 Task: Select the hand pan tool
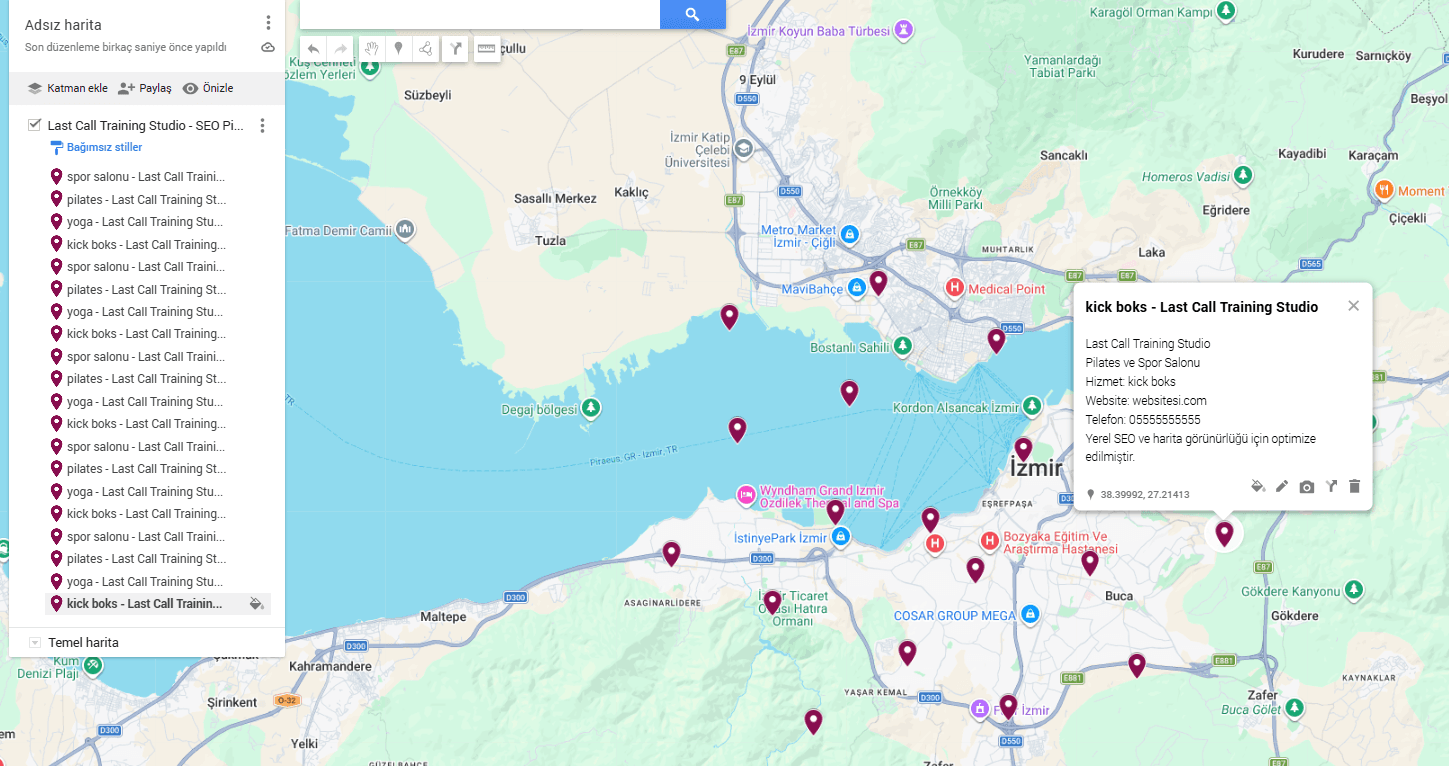coord(371,49)
